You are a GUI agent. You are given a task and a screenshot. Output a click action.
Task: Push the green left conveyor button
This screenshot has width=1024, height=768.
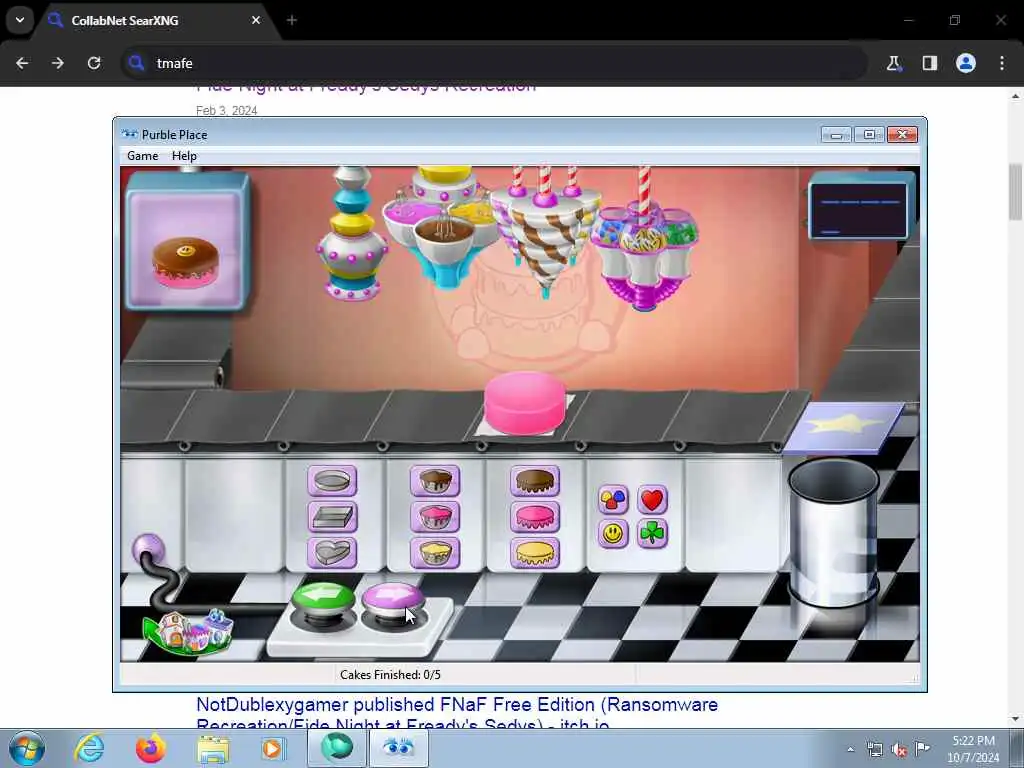tap(323, 600)
